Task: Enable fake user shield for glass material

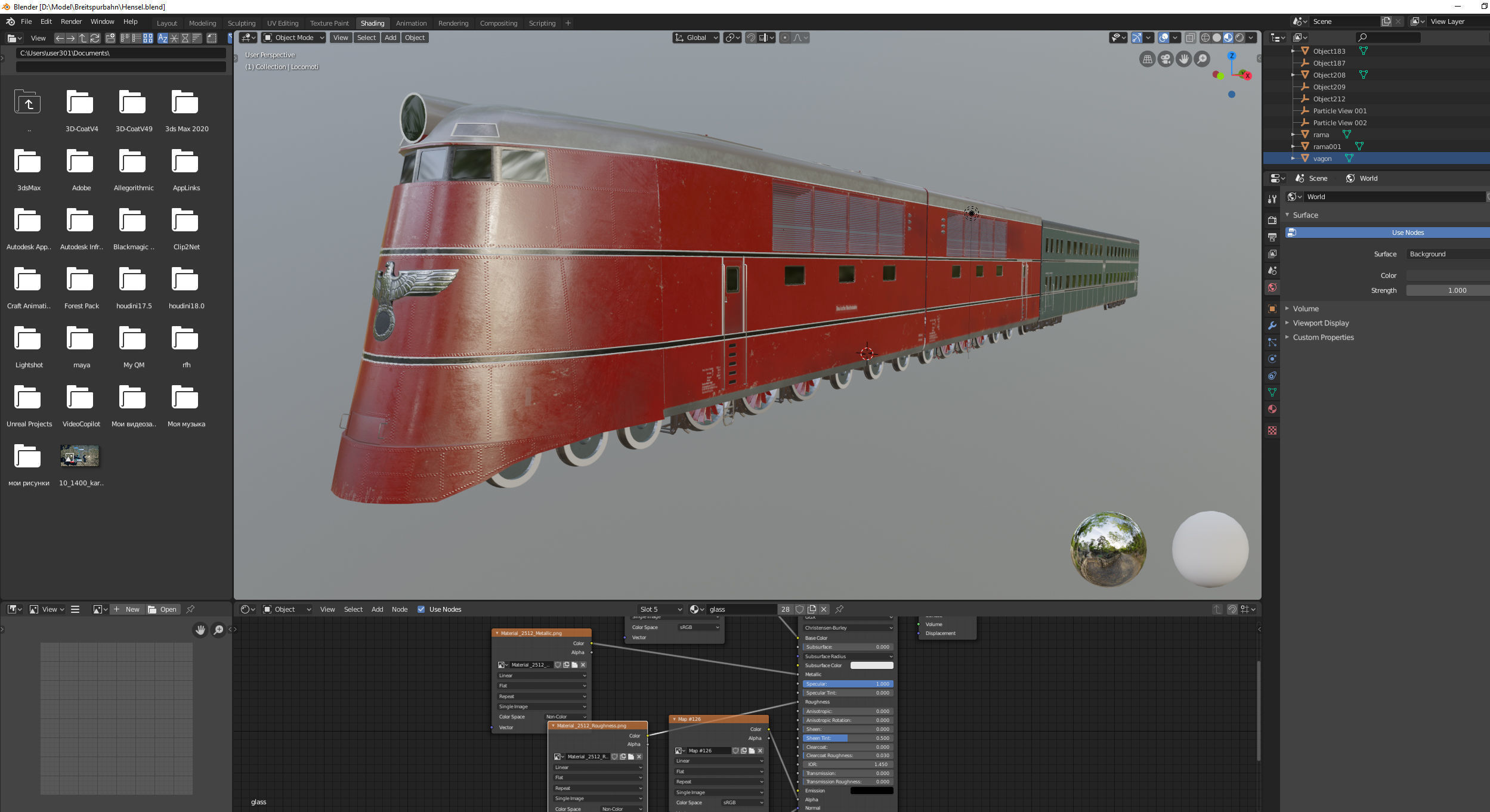Action: [800, 609]
